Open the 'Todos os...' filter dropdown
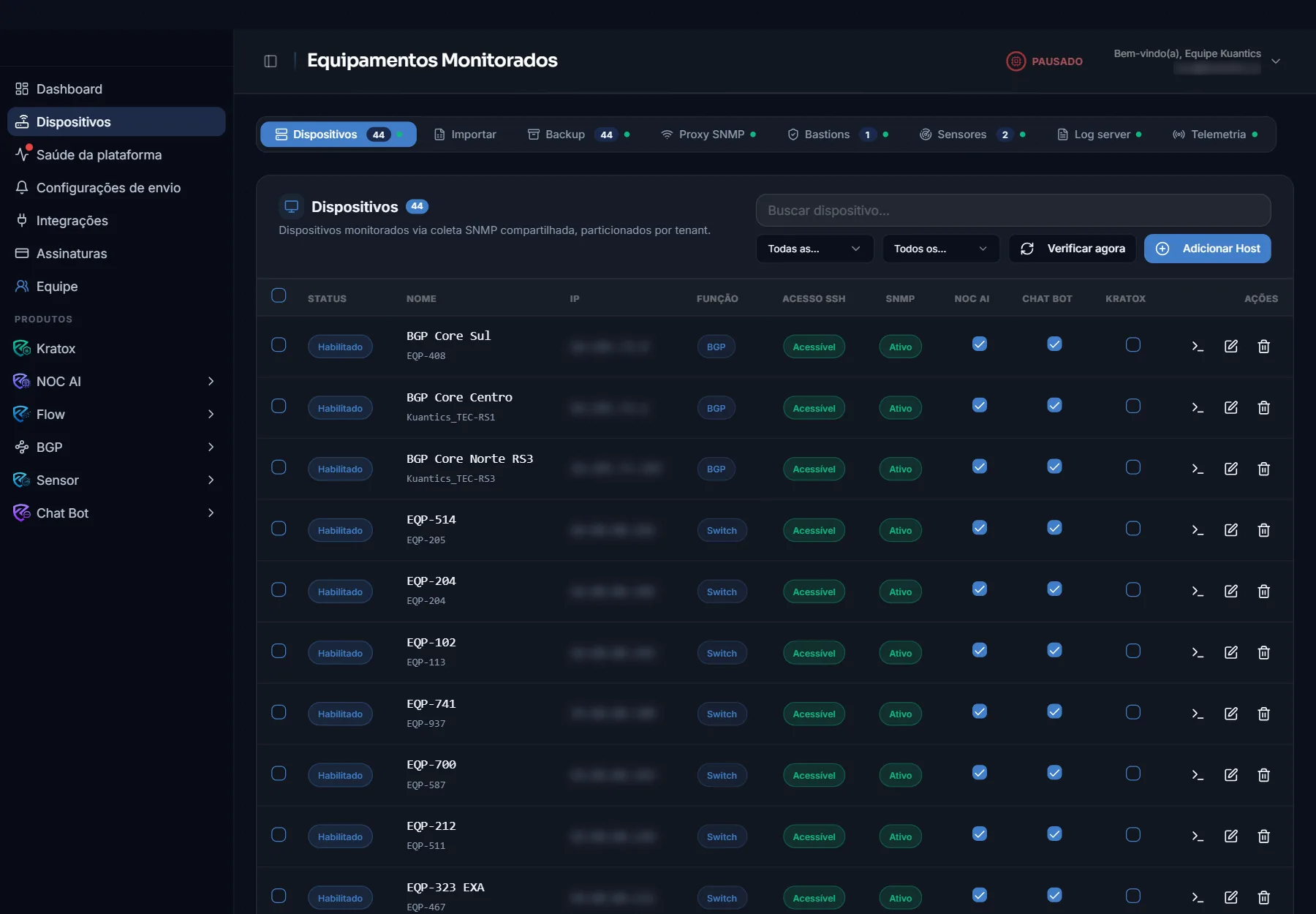The width and height of the screenshot is (1316, 914). pos(940,249)
